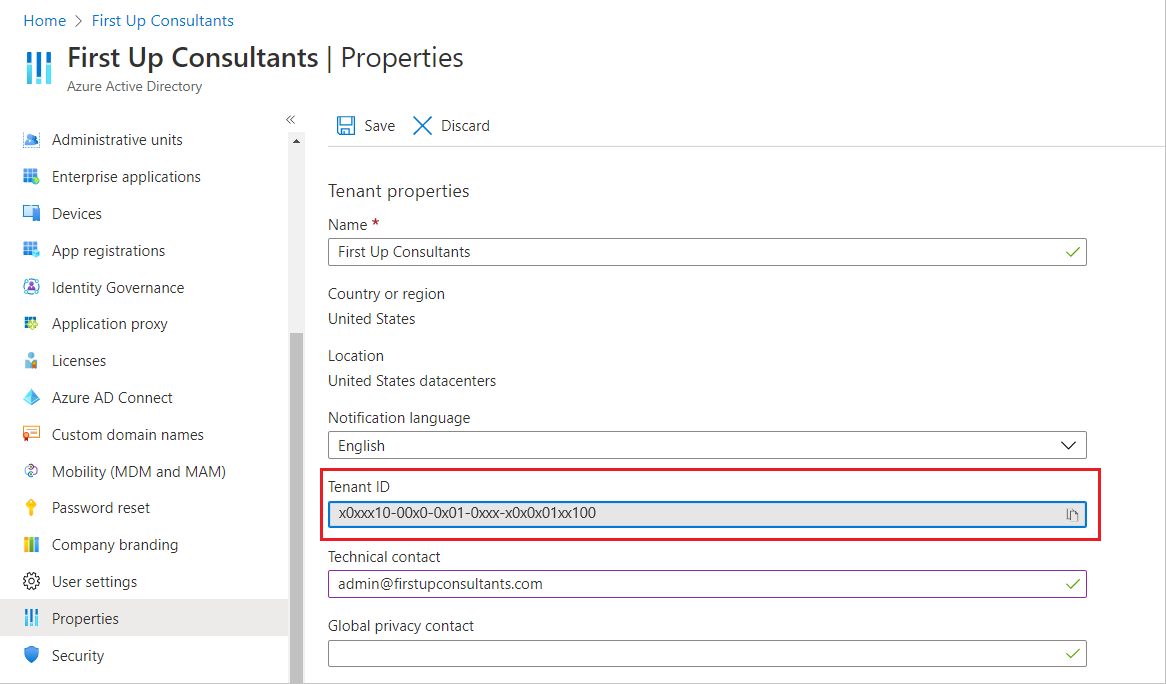Click the Technical contact field

[707, 584]
